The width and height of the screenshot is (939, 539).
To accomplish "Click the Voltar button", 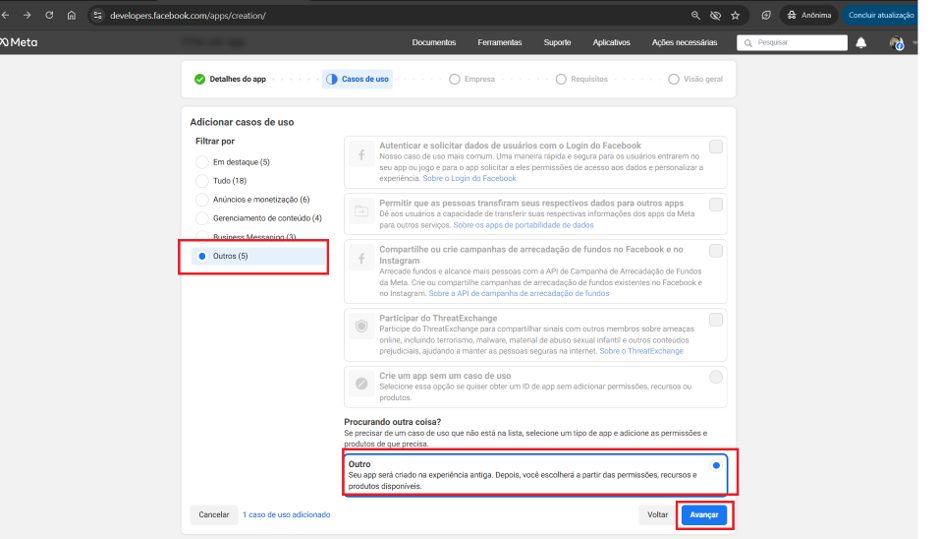I will click(x=657, y=515).
